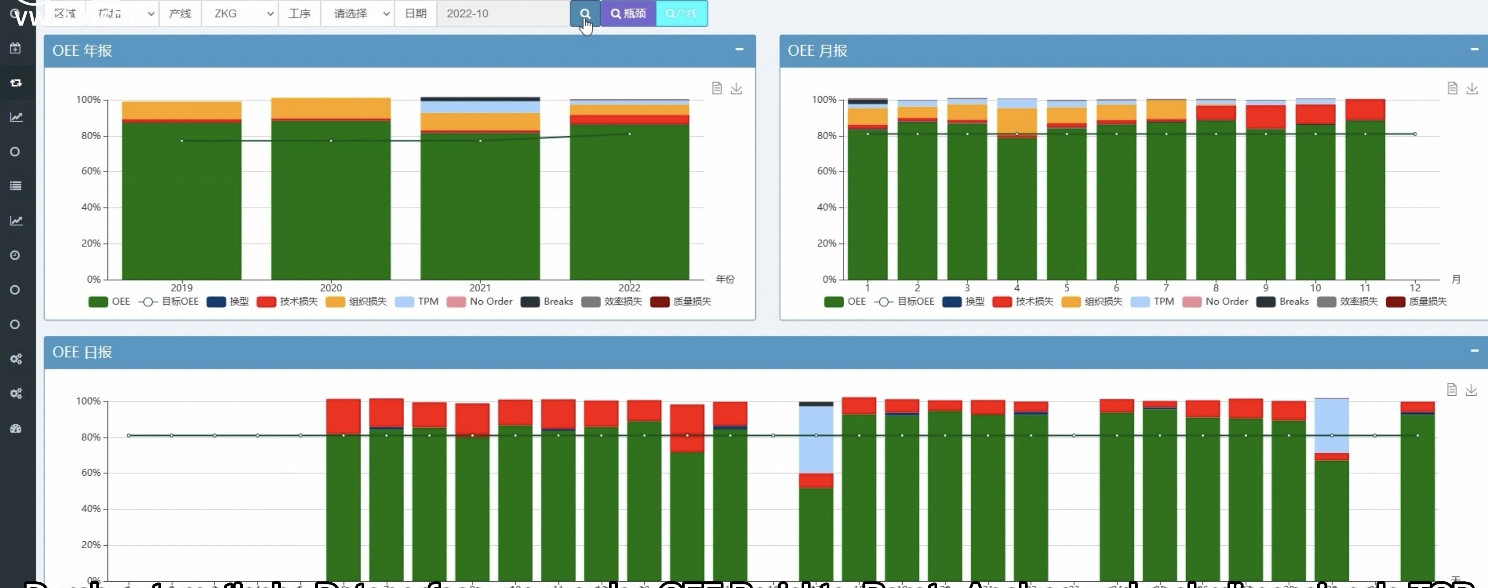This screenshot has width=1488, height=588.
Task: Open the clock sidebar icon
Action: 15,255
